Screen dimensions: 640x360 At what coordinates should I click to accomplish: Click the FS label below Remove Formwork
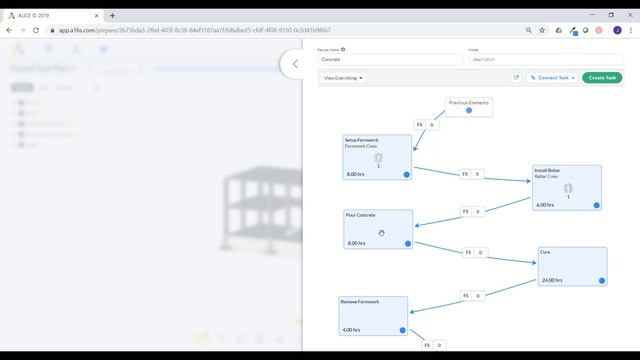pos(427,345)
